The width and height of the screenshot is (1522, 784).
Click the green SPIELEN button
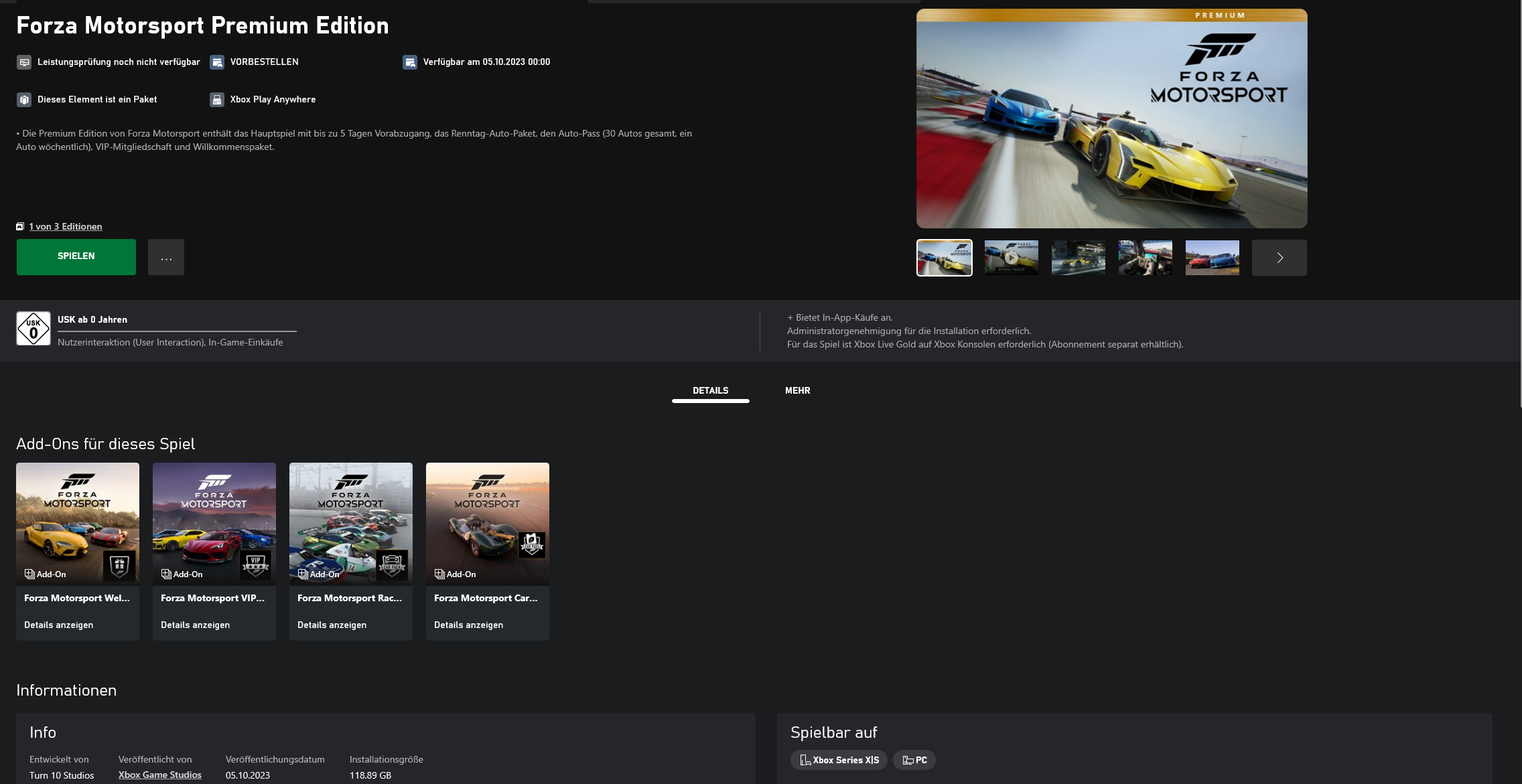[x=76, y=256]
